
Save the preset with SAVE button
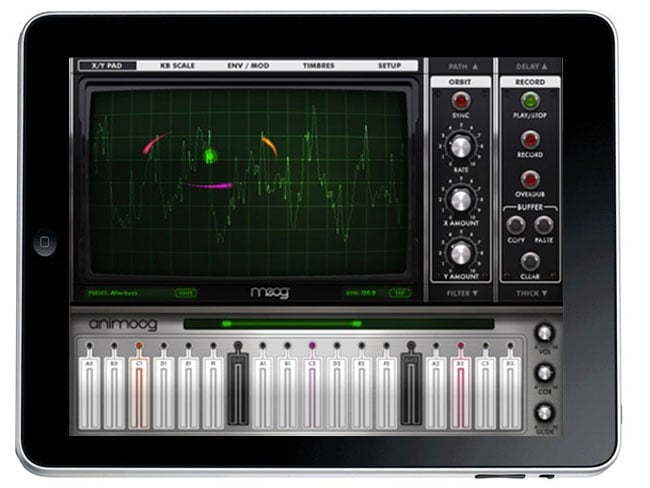[x=186, y=293]
